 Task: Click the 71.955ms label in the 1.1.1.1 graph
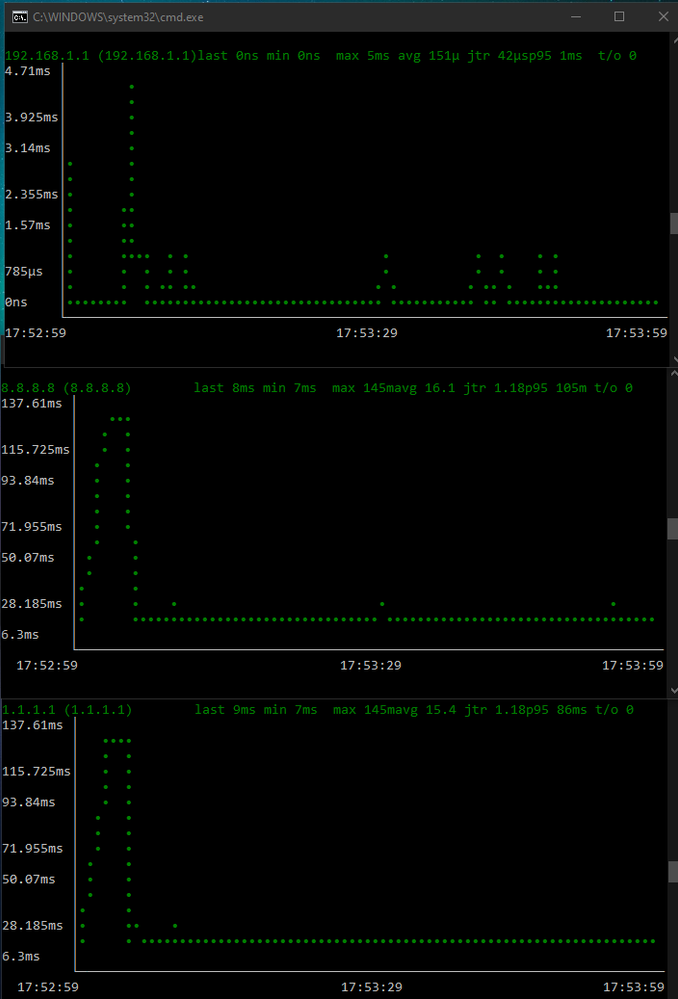32,849
